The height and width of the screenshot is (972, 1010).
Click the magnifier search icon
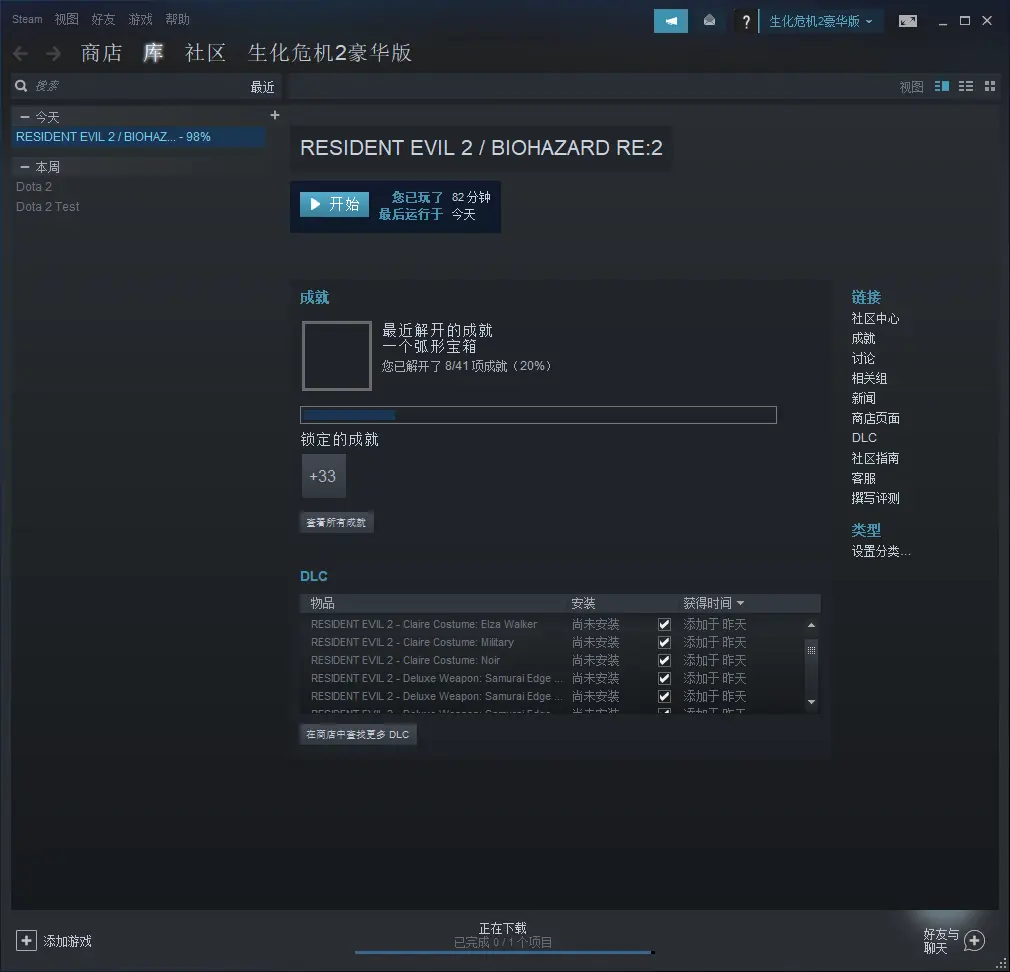pos(21,86)
